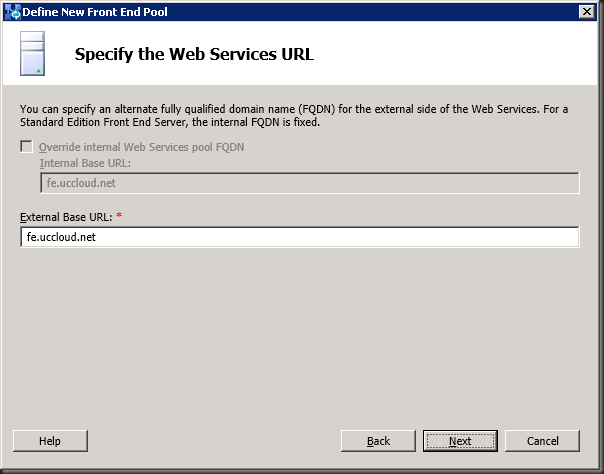
Task: Click the Specify the Web Services URL heading
Action: click(x=194, y=54)
